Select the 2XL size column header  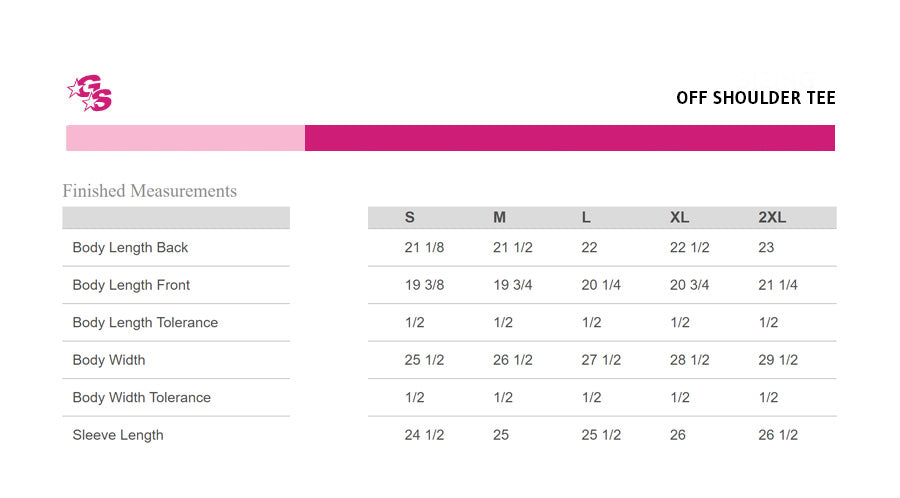click(x=772, y=217)
